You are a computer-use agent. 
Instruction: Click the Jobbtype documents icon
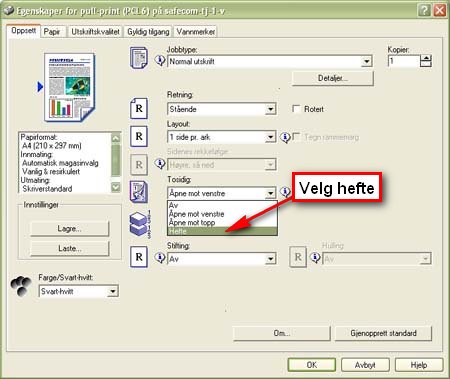pos(139,58)
